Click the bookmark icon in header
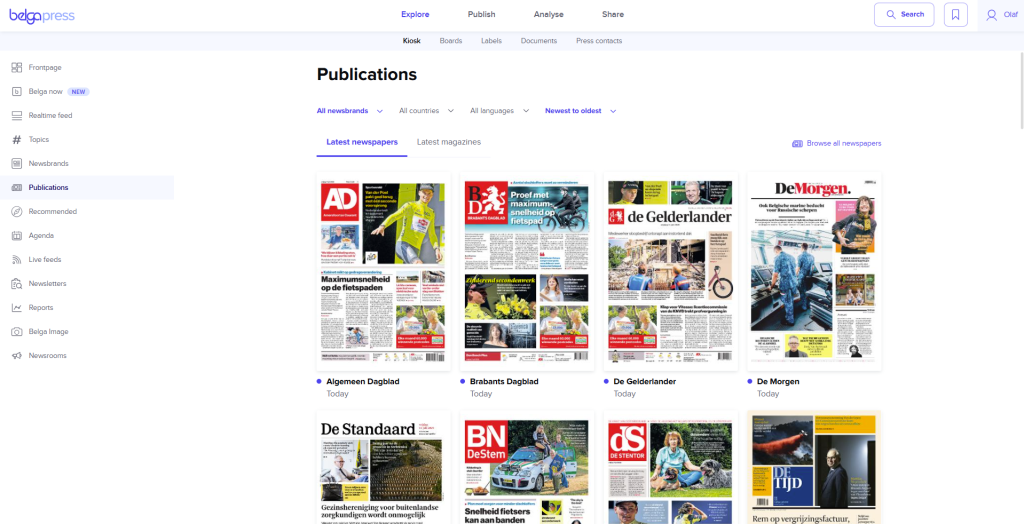This screenshot has width=1024, height=524. 955,14
